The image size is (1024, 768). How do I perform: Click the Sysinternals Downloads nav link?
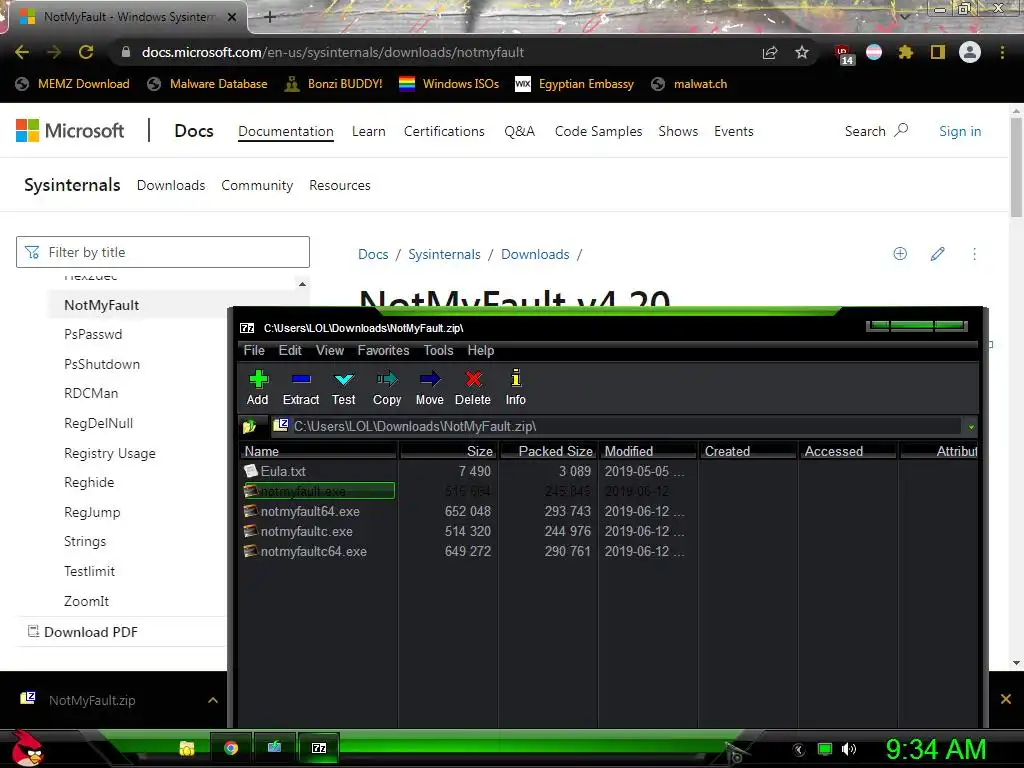[x=171, y=185]
